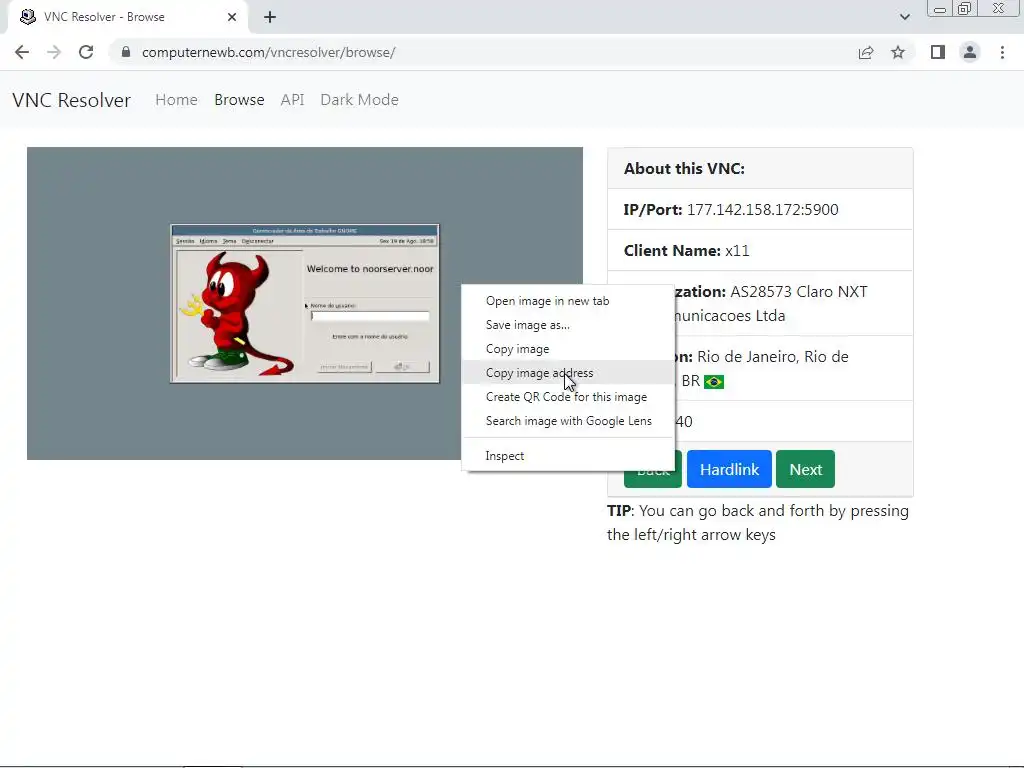This screenshot has height=768, width=1024.
Task: Click the Rio de Janeiro location text
Action: (773, 357)
